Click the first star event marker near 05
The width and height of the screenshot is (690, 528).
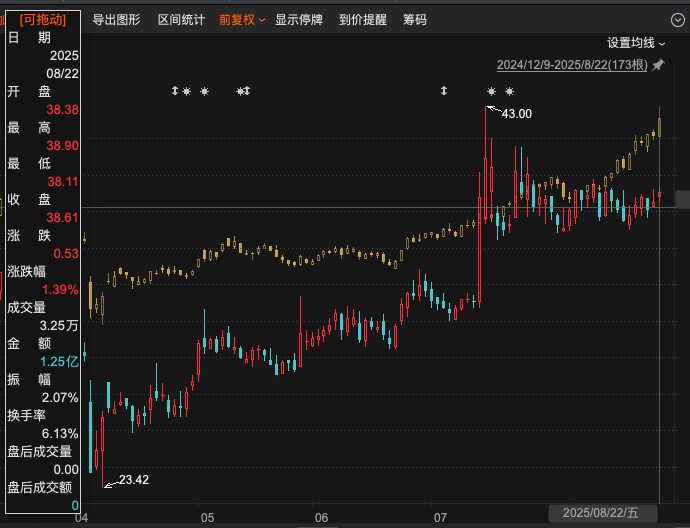click(186, 92)
